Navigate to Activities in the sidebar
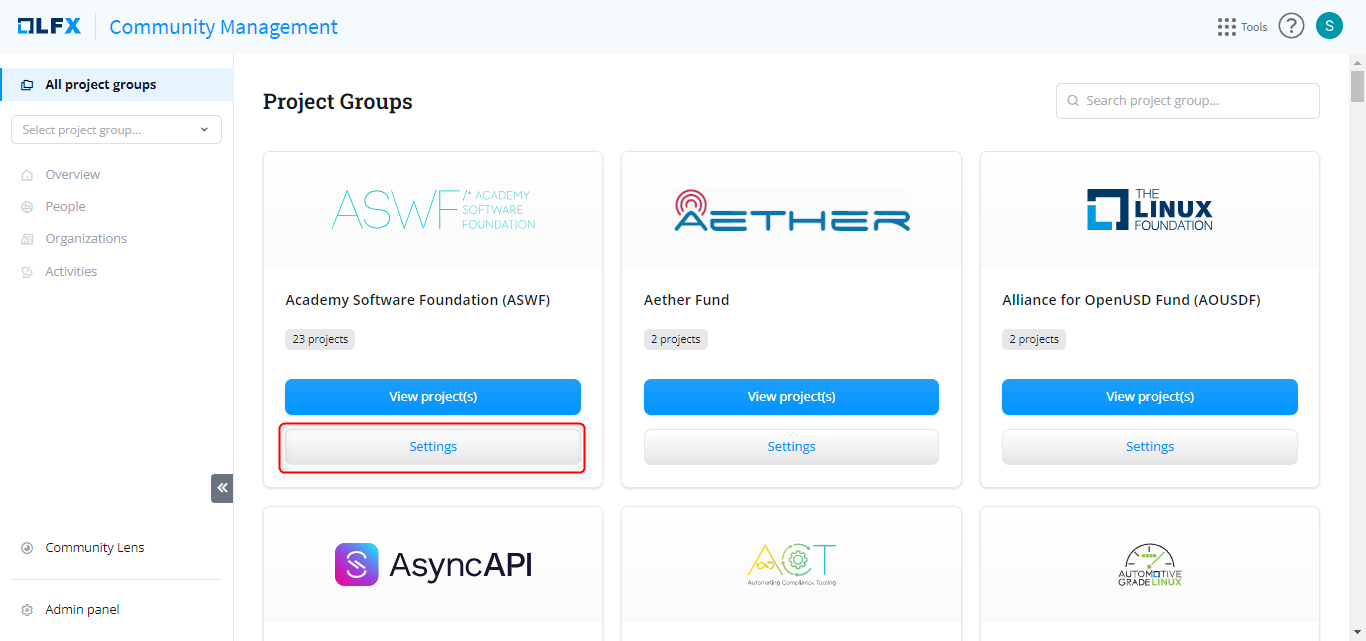This screenshot has width=1366, height=641. click(71, 272)
